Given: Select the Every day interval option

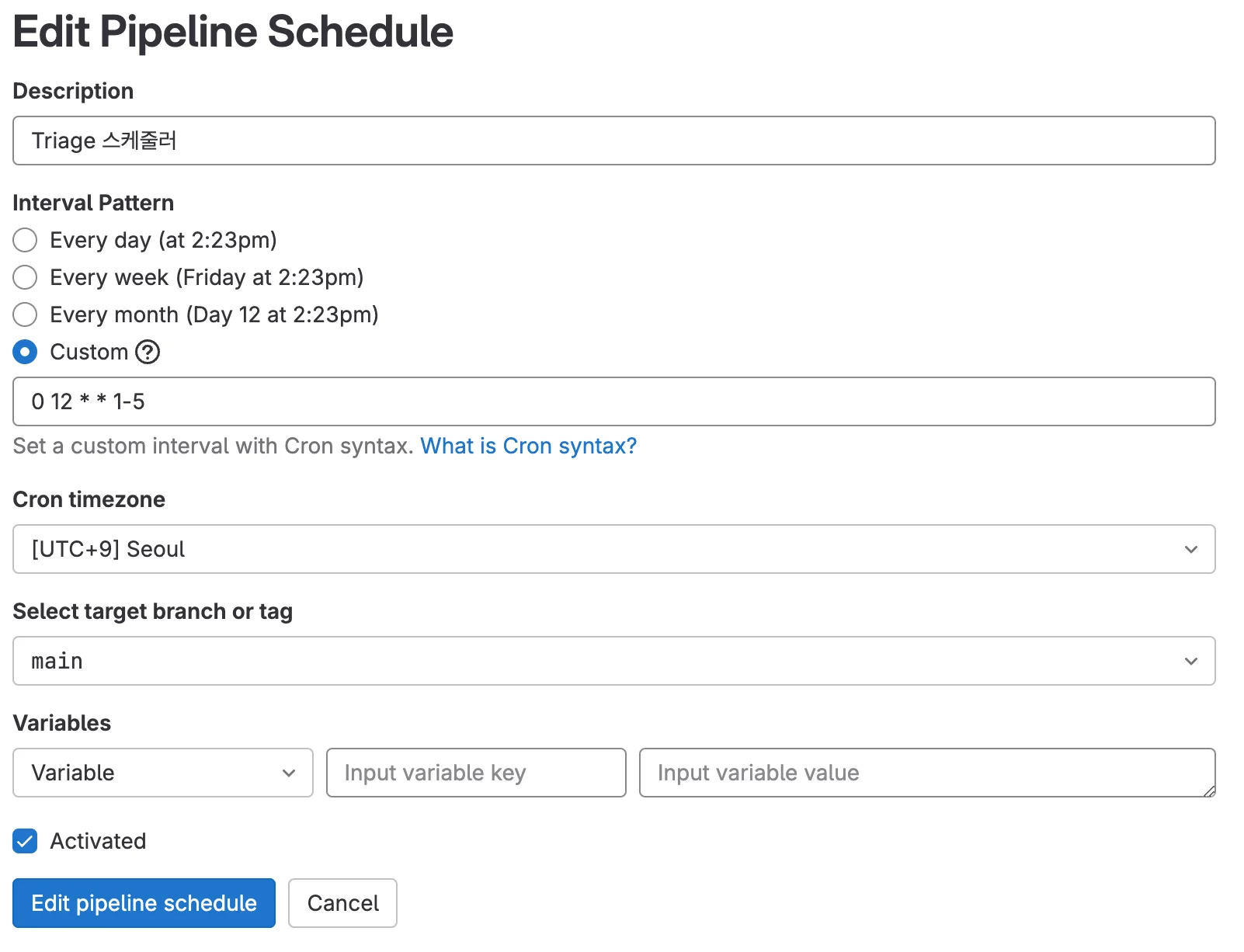Looking at the screenshot, I should (25, 240).
